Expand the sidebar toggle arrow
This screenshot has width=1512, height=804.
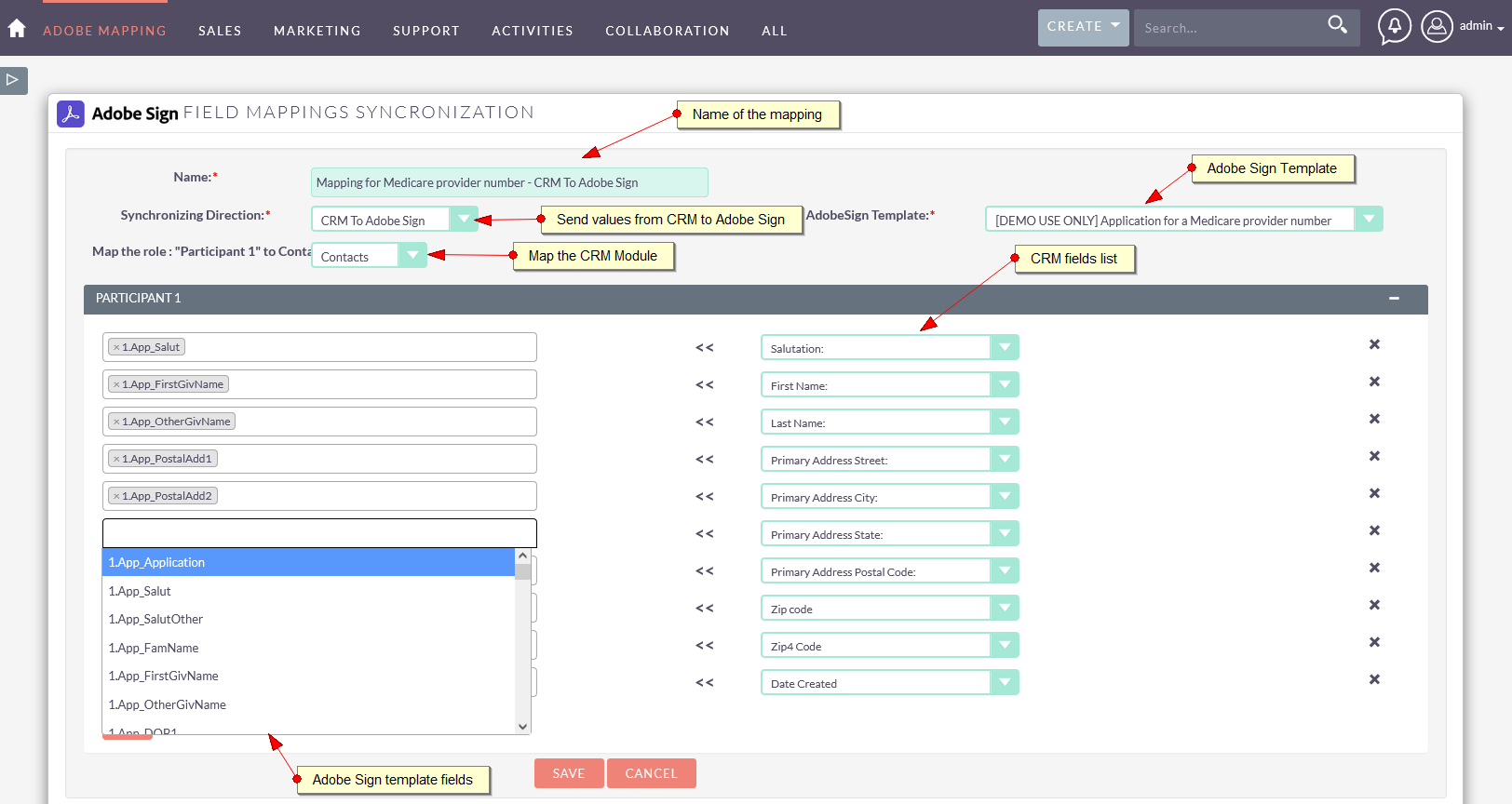click(13, 81)
